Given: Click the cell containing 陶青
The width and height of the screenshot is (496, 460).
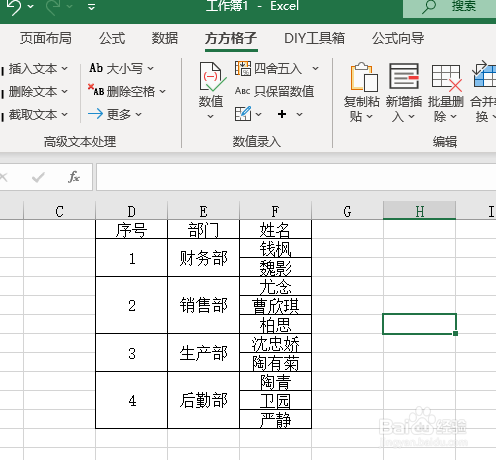Looking at the screenshot, I should click(x=275, y=381).
